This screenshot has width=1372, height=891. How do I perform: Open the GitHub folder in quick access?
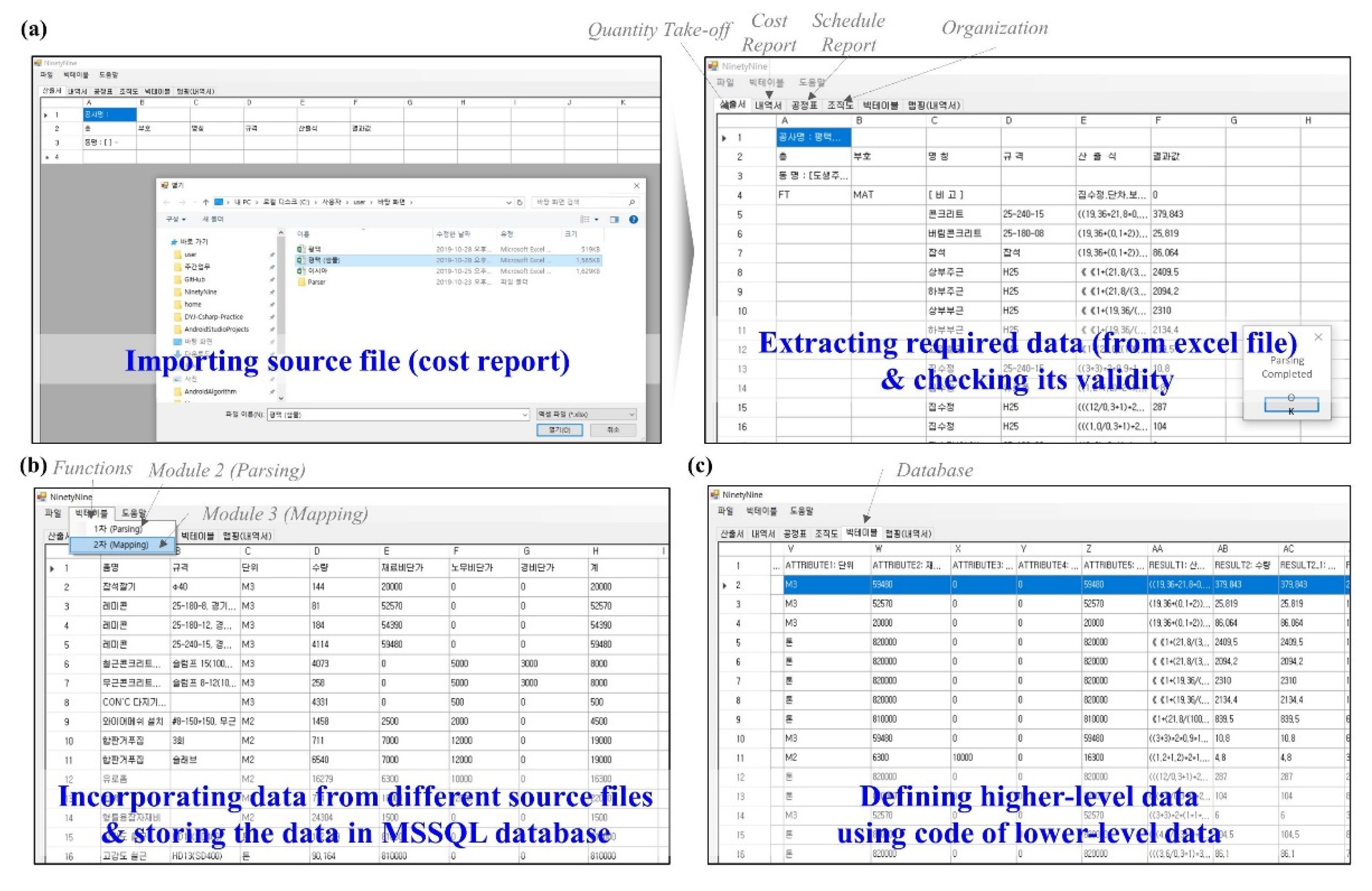coord(194,279)
